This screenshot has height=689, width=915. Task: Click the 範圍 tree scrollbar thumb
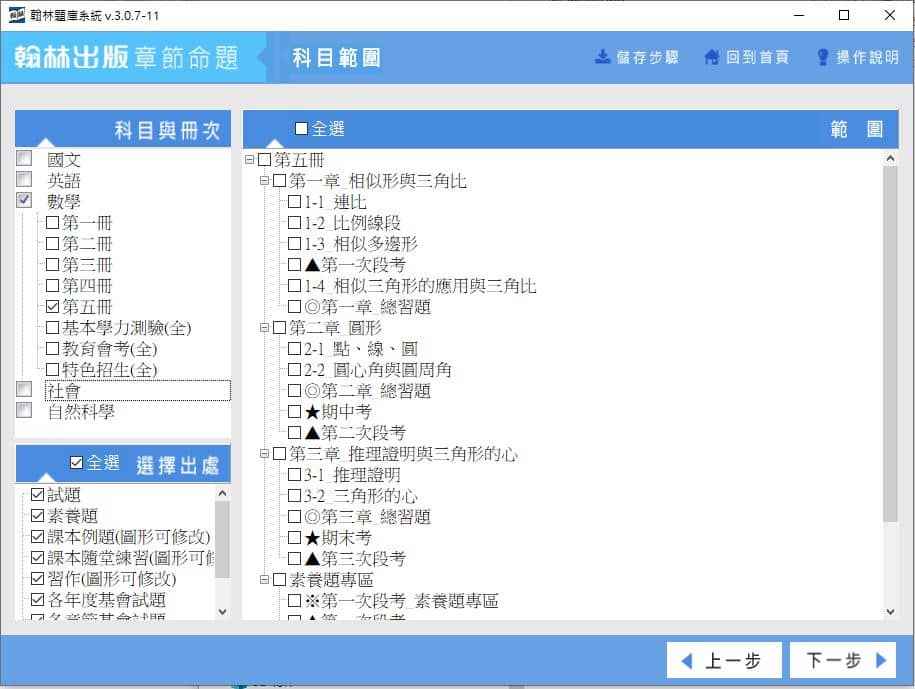890,344
